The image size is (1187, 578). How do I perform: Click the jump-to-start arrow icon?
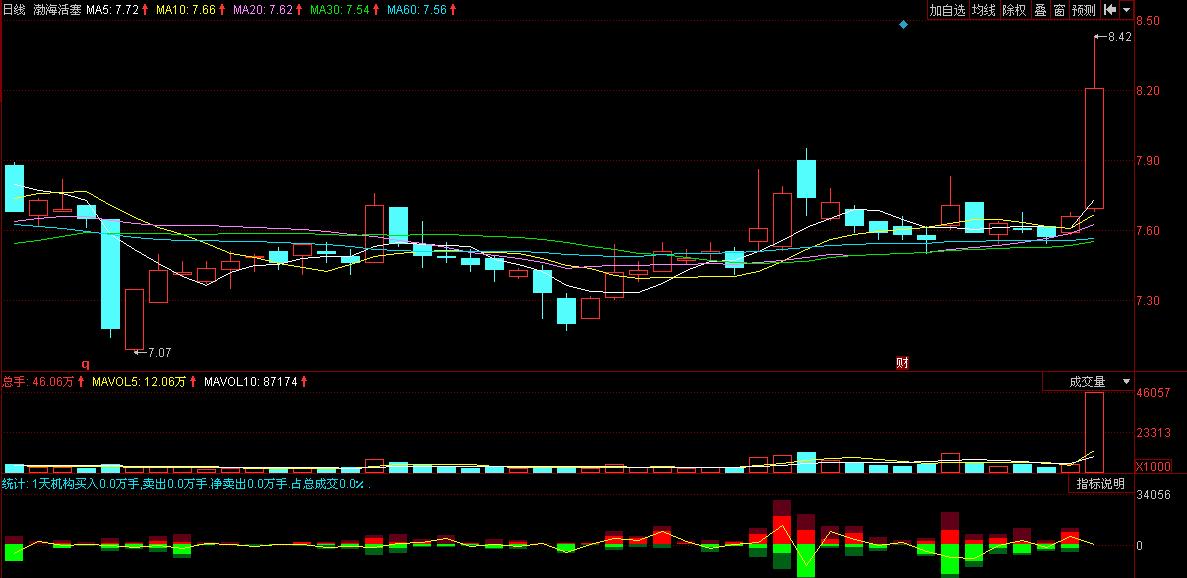point(1110,10)
